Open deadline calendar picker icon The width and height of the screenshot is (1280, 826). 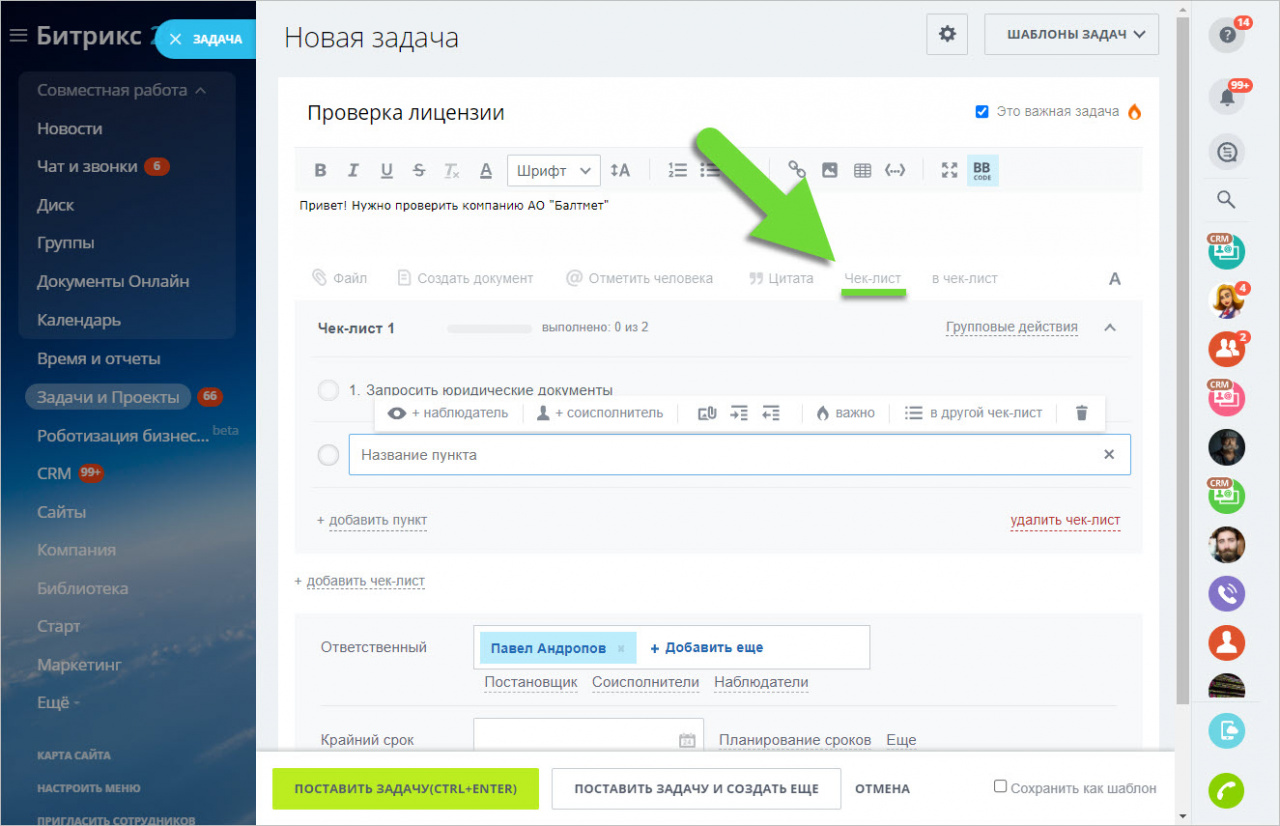point(687,740)
